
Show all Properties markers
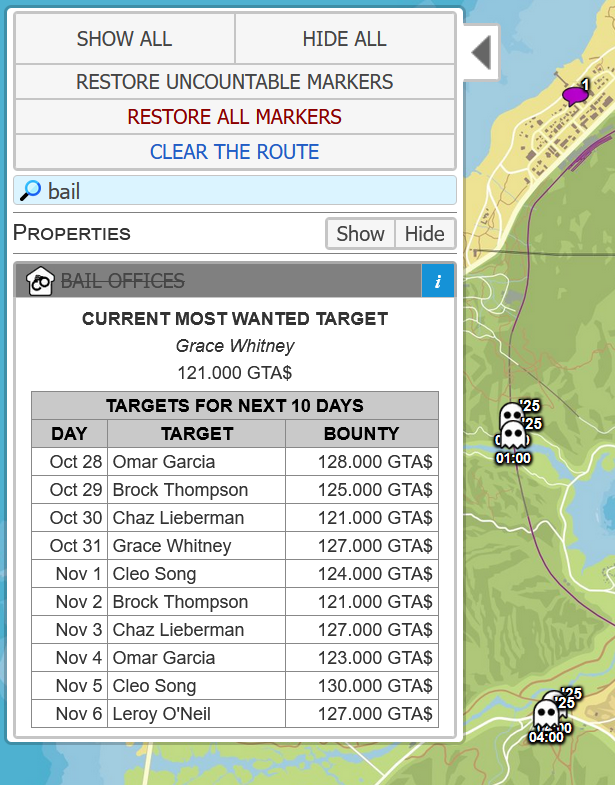[x=361, y=234]
